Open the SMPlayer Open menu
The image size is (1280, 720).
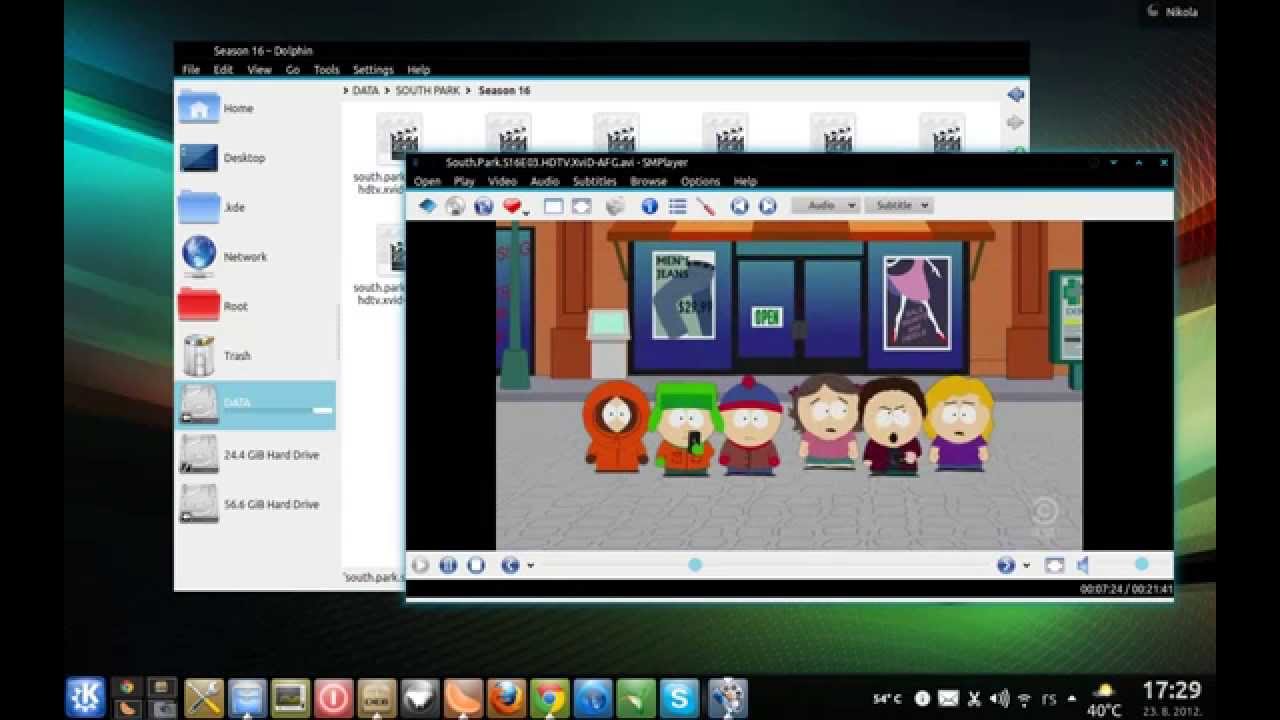click(x=427, y=181)
